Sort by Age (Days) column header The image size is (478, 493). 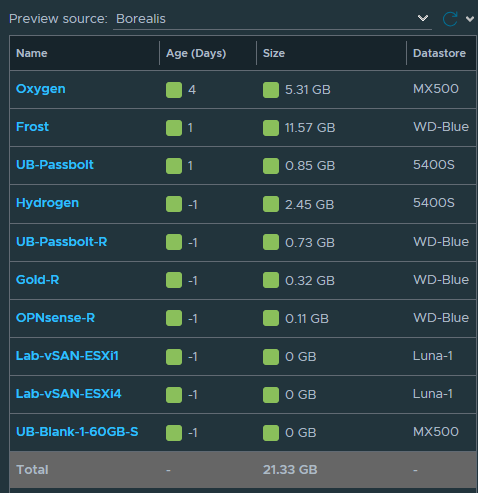[x=196, y=53]
